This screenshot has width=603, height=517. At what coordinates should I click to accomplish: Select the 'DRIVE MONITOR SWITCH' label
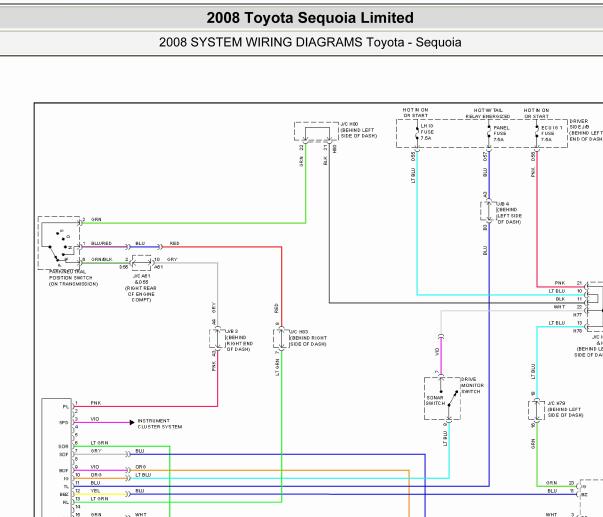[472, 385]
